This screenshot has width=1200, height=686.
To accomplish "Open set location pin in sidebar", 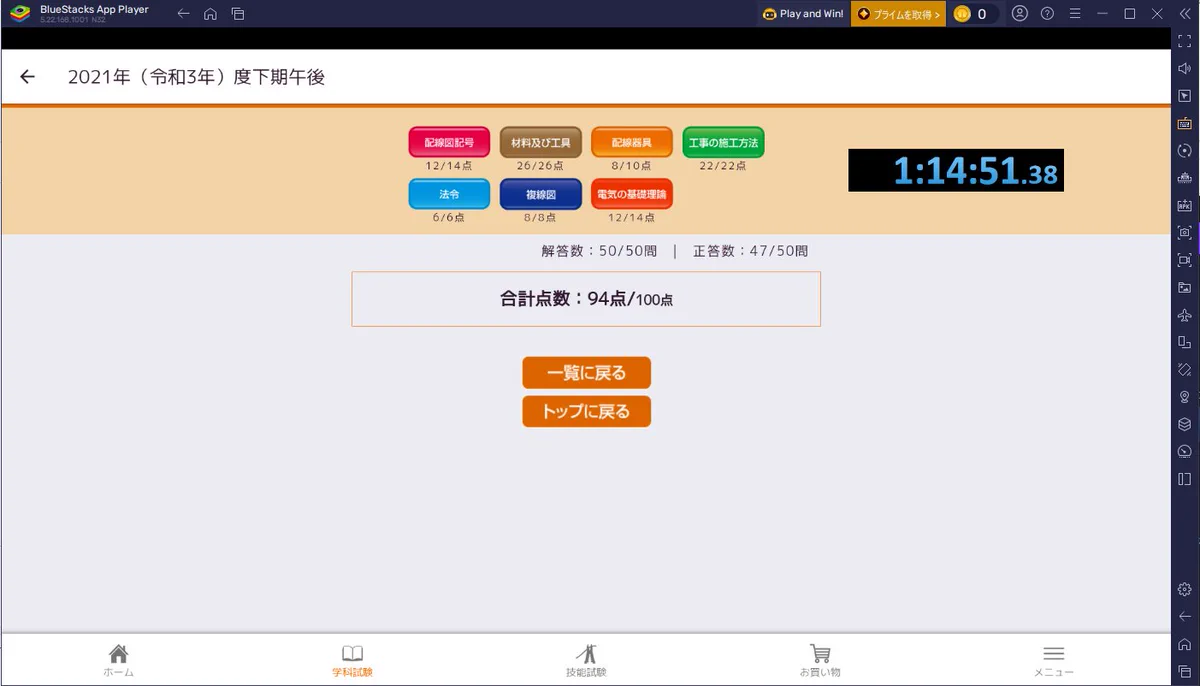I will click(1185, 397).
